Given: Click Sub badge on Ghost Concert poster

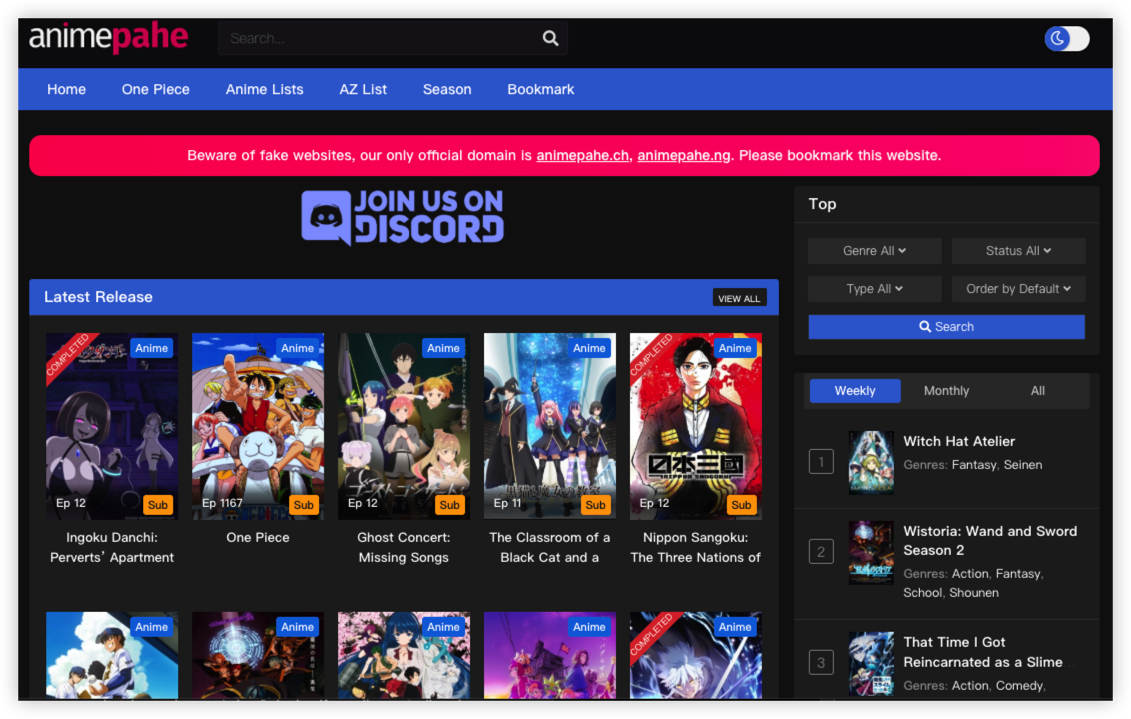Looking at the screenshot, I should coord(449,505).
